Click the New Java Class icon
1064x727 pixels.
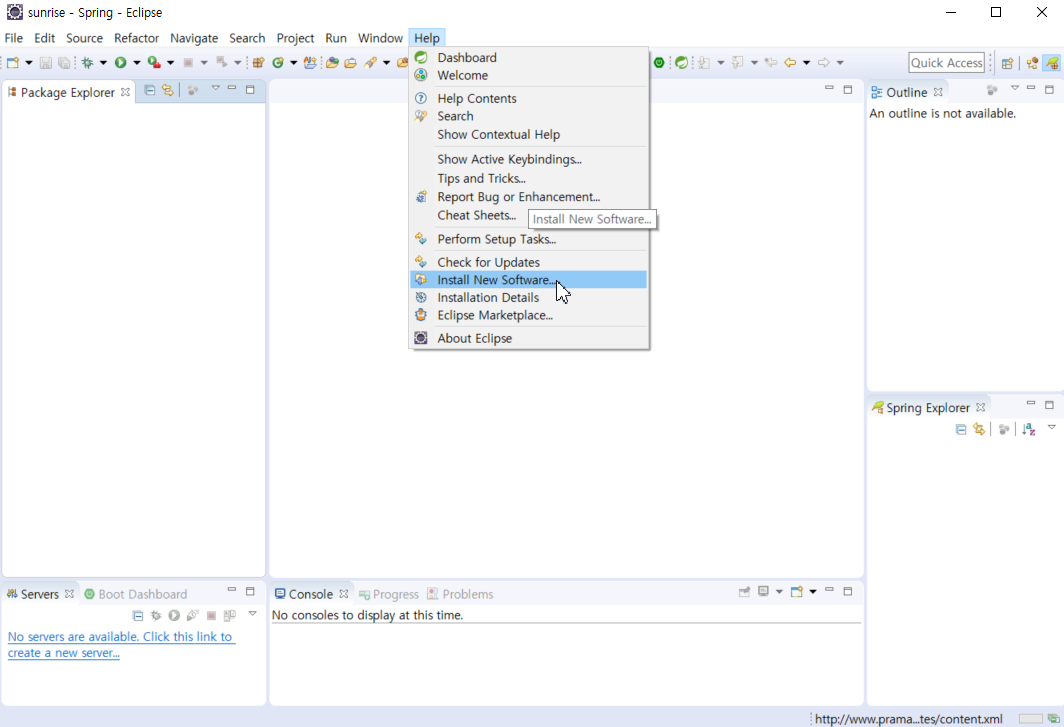278,62
